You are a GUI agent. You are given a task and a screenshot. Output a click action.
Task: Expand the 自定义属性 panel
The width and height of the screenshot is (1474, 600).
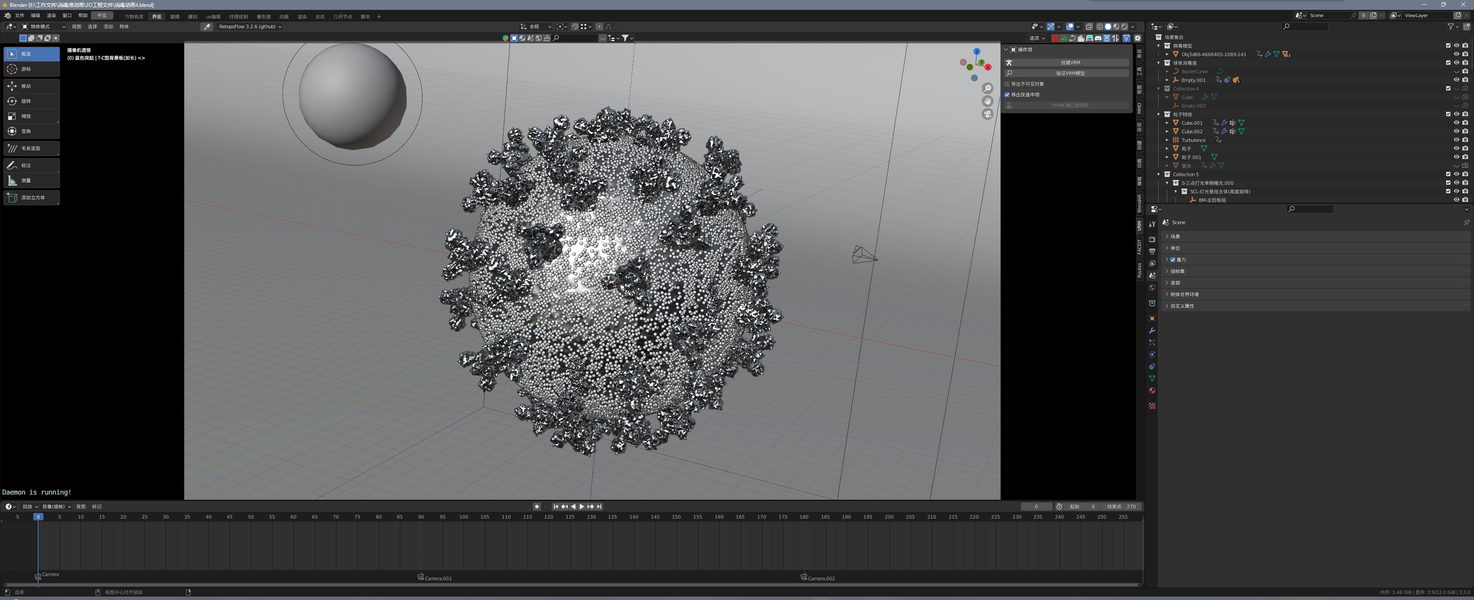[1316, 306]
